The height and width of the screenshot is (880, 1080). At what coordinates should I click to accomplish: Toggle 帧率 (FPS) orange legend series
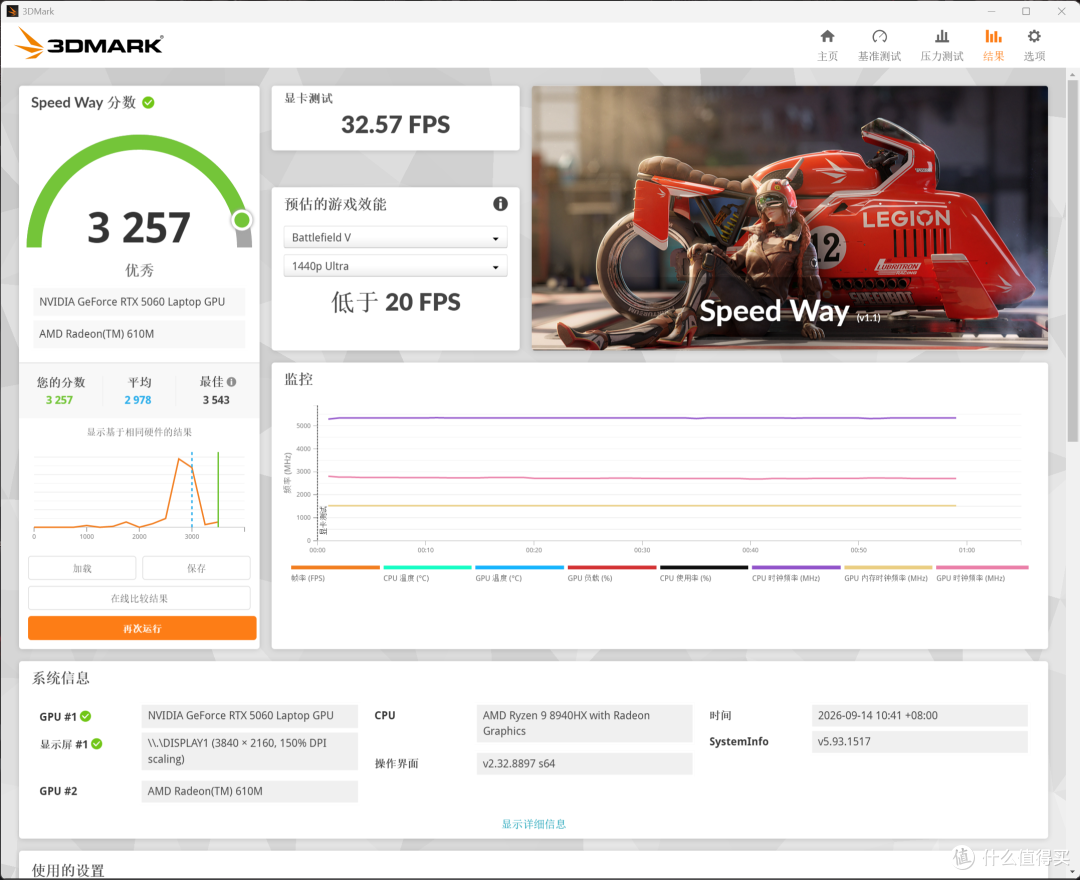335,572
